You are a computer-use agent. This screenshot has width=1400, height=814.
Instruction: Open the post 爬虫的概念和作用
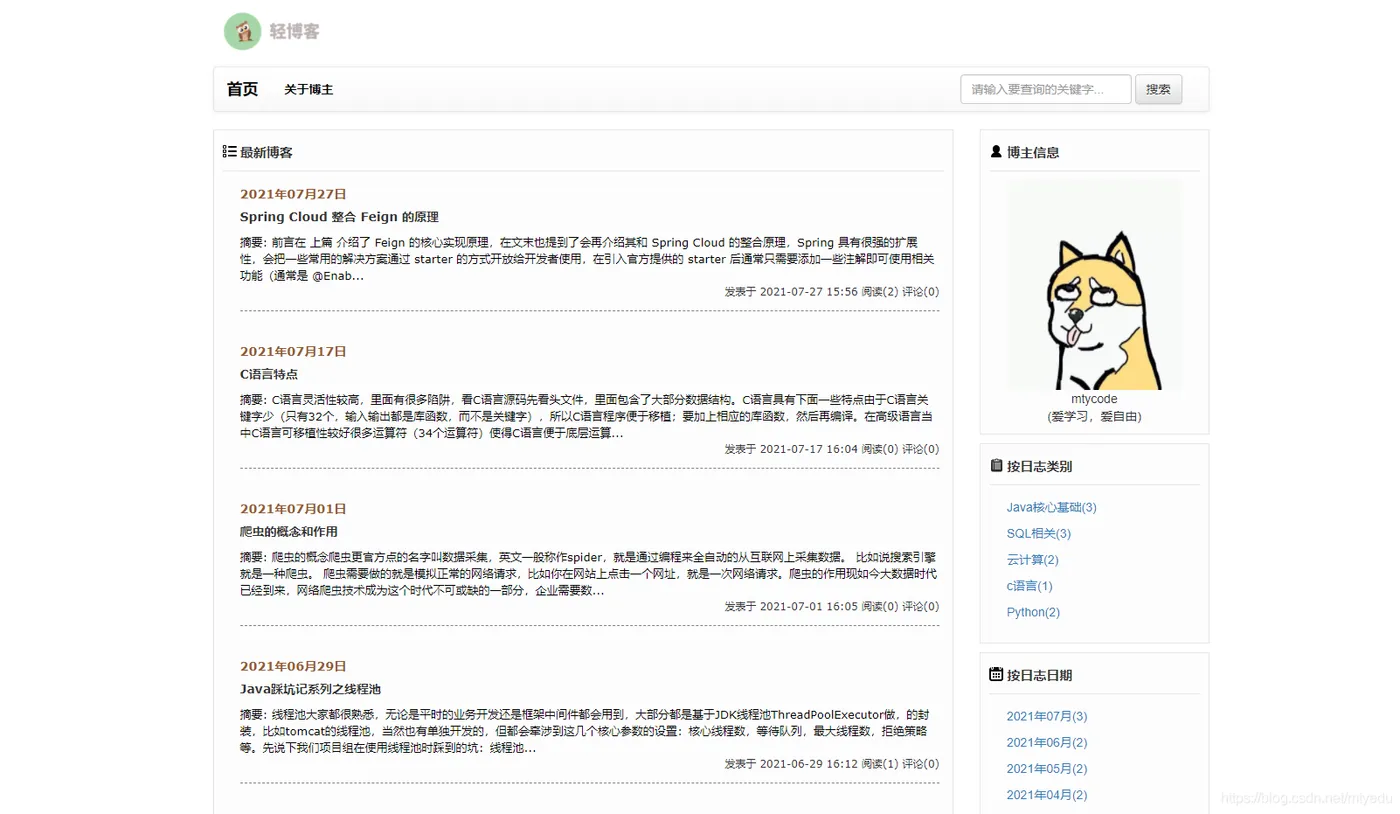coord(289,532)
